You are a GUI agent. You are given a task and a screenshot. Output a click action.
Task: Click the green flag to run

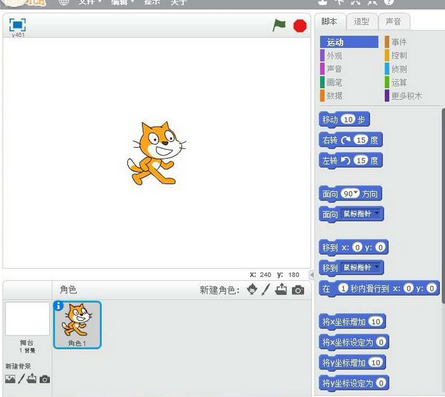point(279,25)
